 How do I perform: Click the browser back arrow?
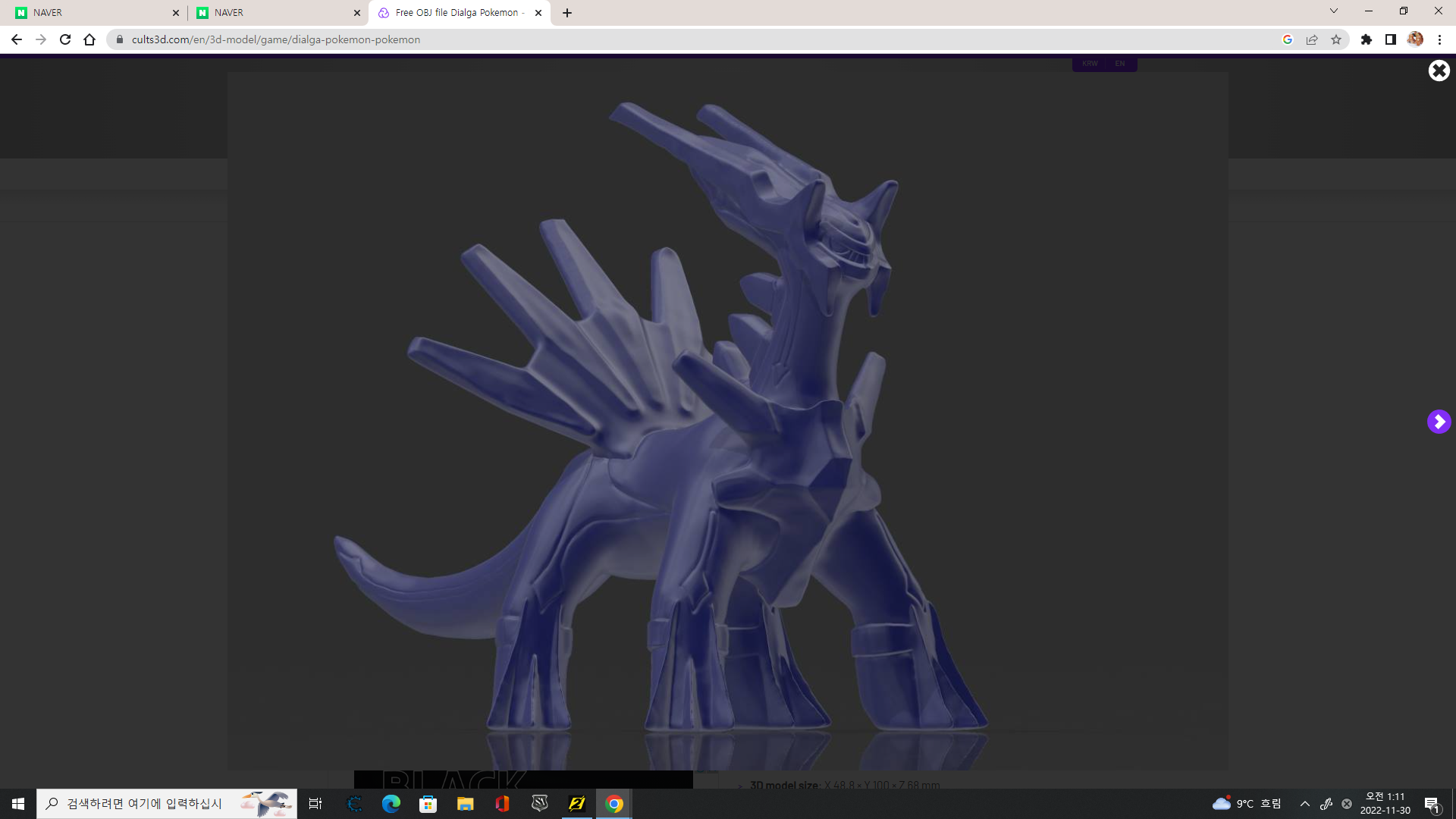pyautogui.click(x=17, y=39)
